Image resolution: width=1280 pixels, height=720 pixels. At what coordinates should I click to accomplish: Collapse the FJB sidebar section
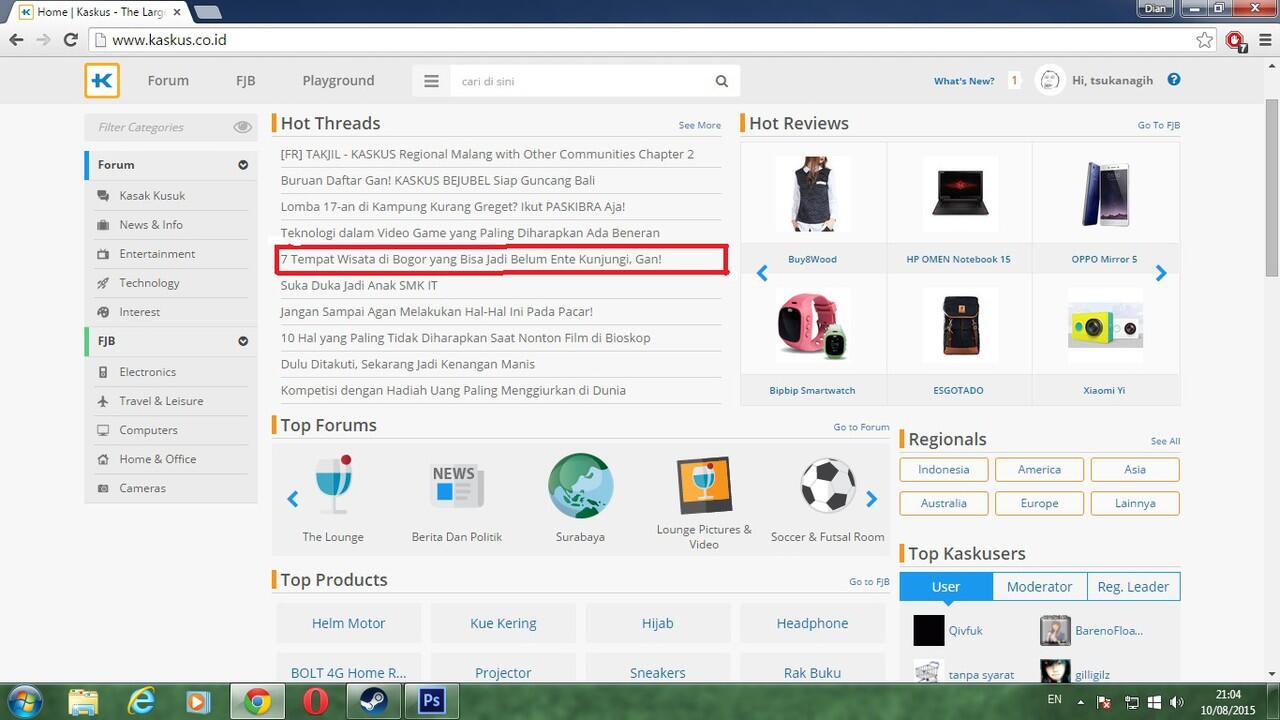coord(242,341)
